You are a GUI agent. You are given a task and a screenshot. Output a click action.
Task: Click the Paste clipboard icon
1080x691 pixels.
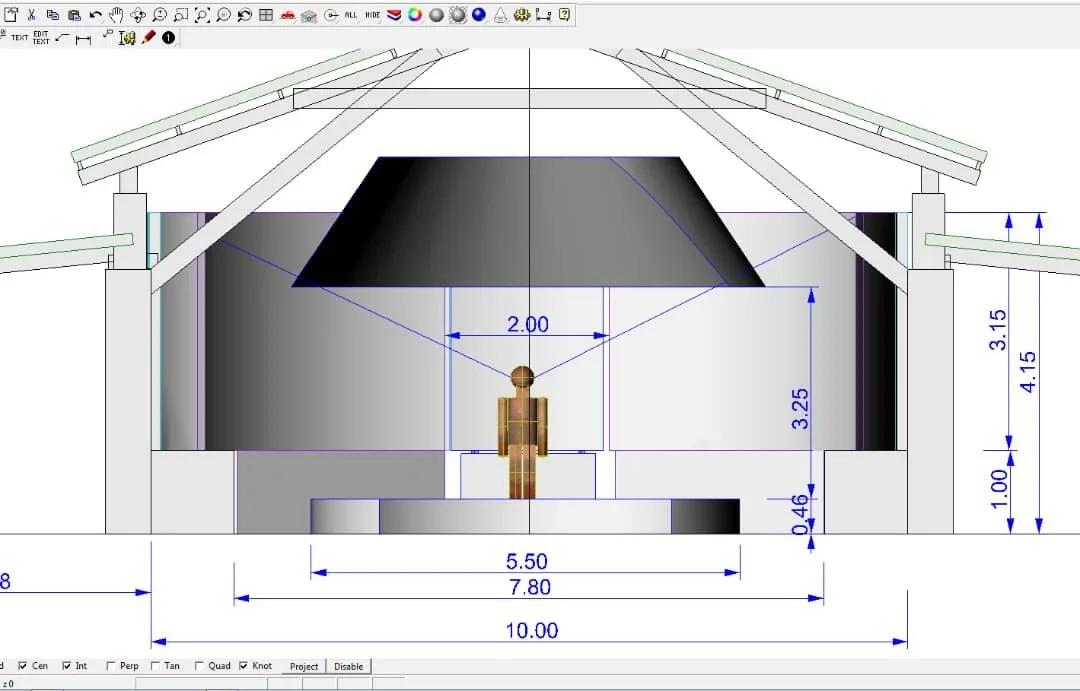tap(74, 14)
